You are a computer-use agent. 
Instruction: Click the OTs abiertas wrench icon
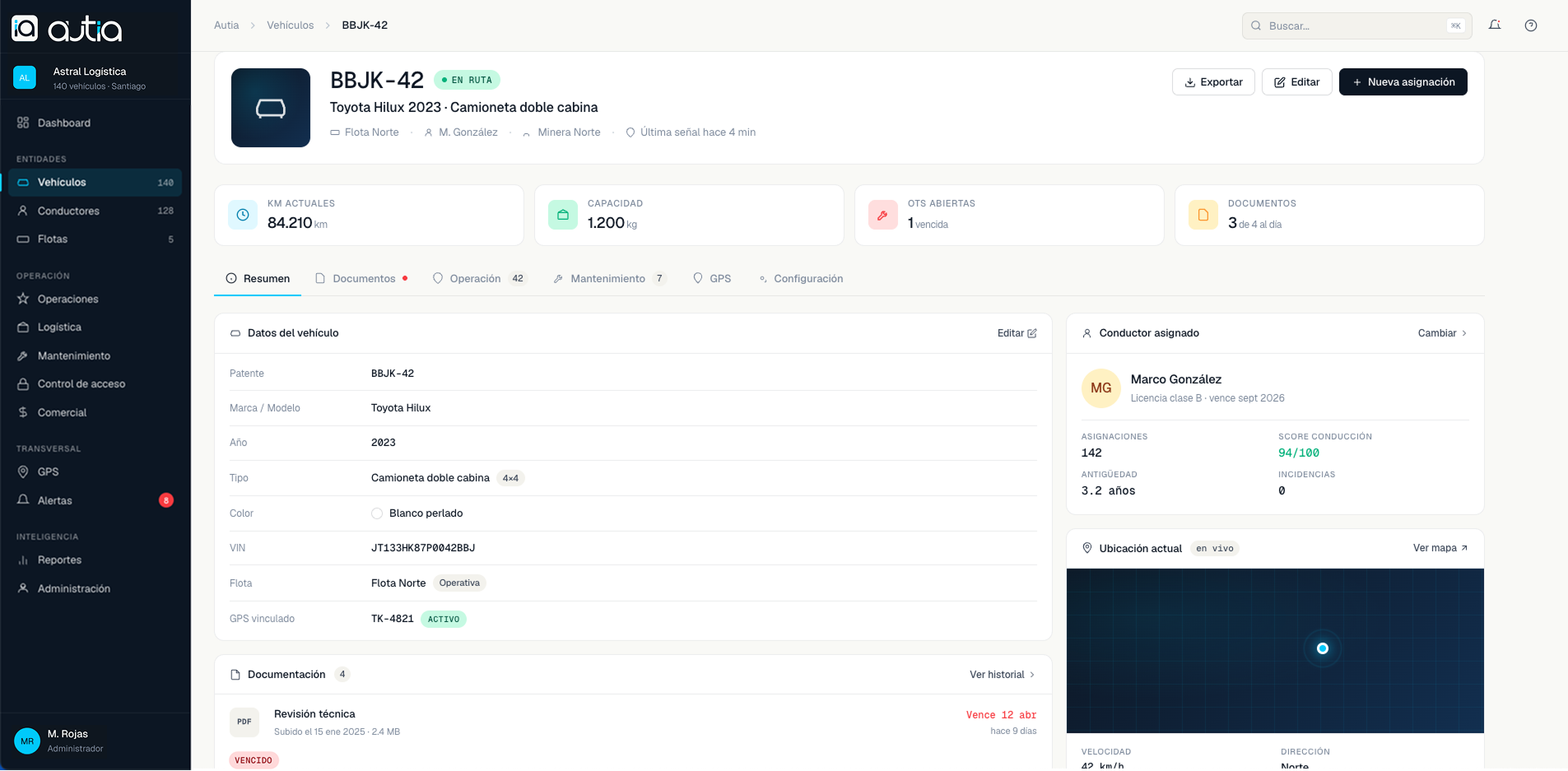click(883, 215)
